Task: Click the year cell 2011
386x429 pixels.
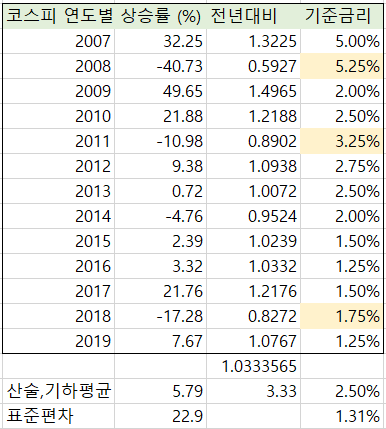Action: 59,141
